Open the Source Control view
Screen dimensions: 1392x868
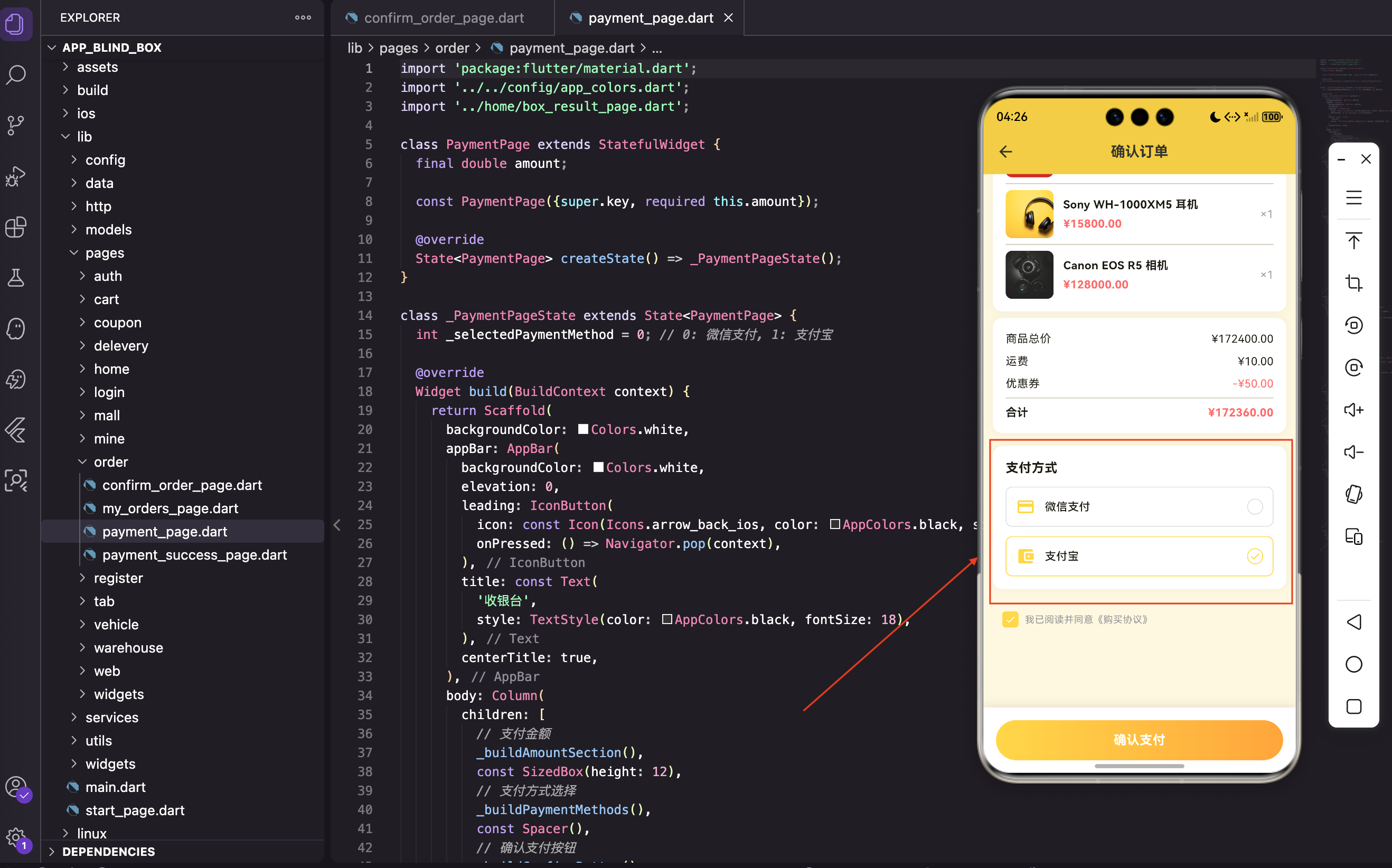16,125
